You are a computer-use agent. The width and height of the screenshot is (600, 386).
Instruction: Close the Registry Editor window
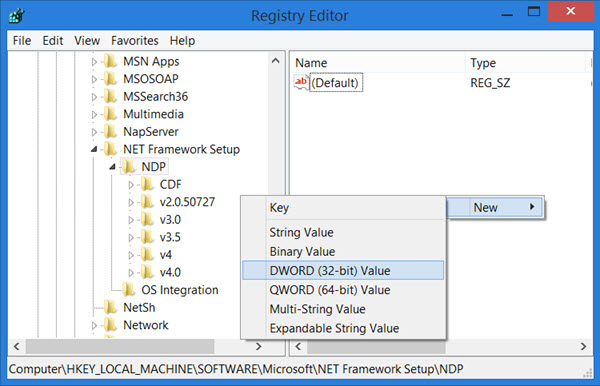(x=571, y=11)
